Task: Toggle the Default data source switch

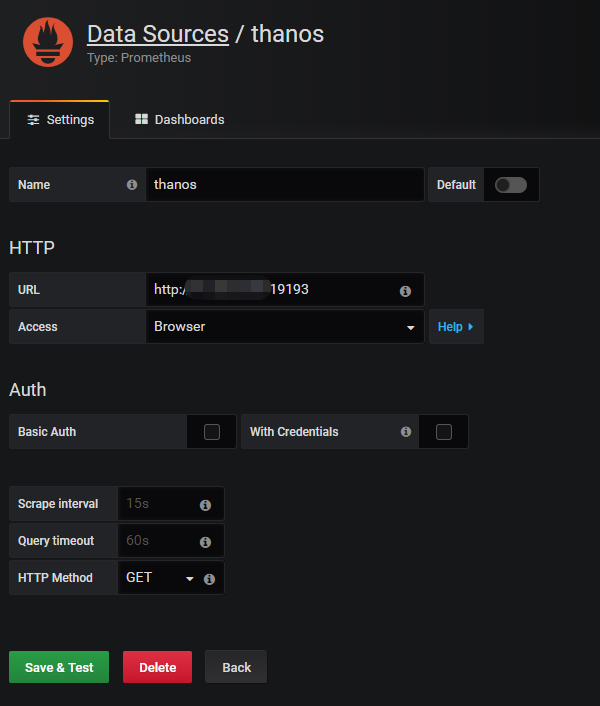Action: pos(511,185)
